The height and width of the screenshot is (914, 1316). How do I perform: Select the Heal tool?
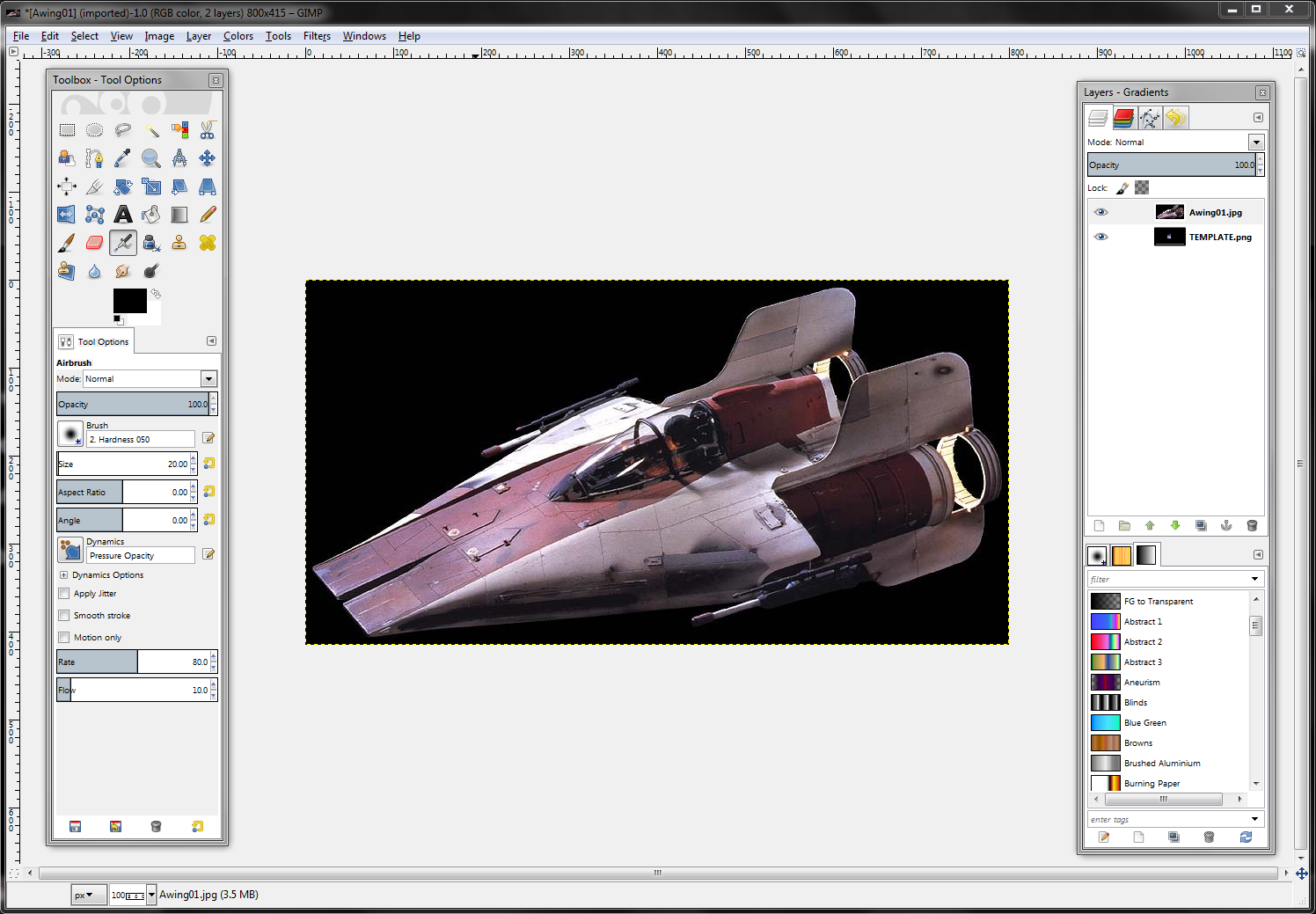click(x=208, y=243)
